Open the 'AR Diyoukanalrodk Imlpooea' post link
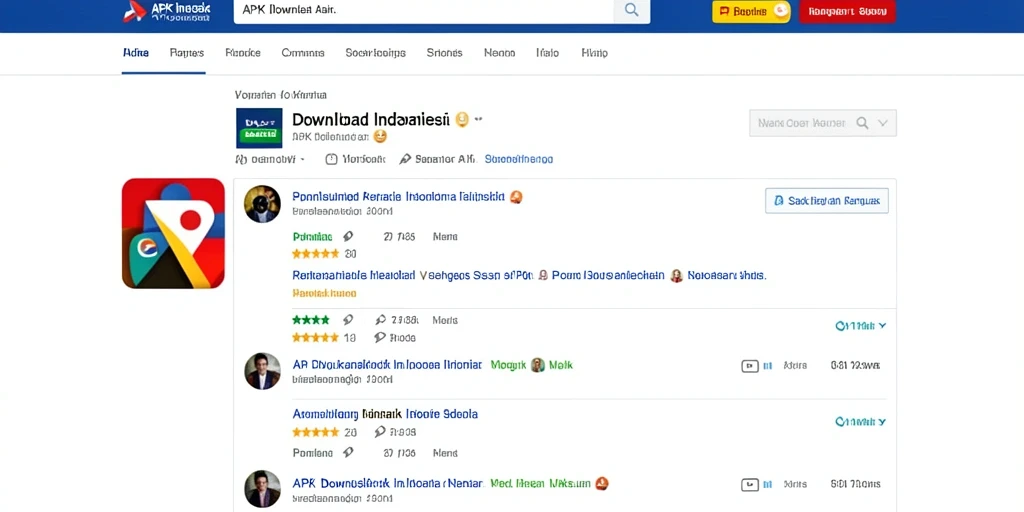The height and width of the screenshot is (512, 1024). tap(387, 364)
